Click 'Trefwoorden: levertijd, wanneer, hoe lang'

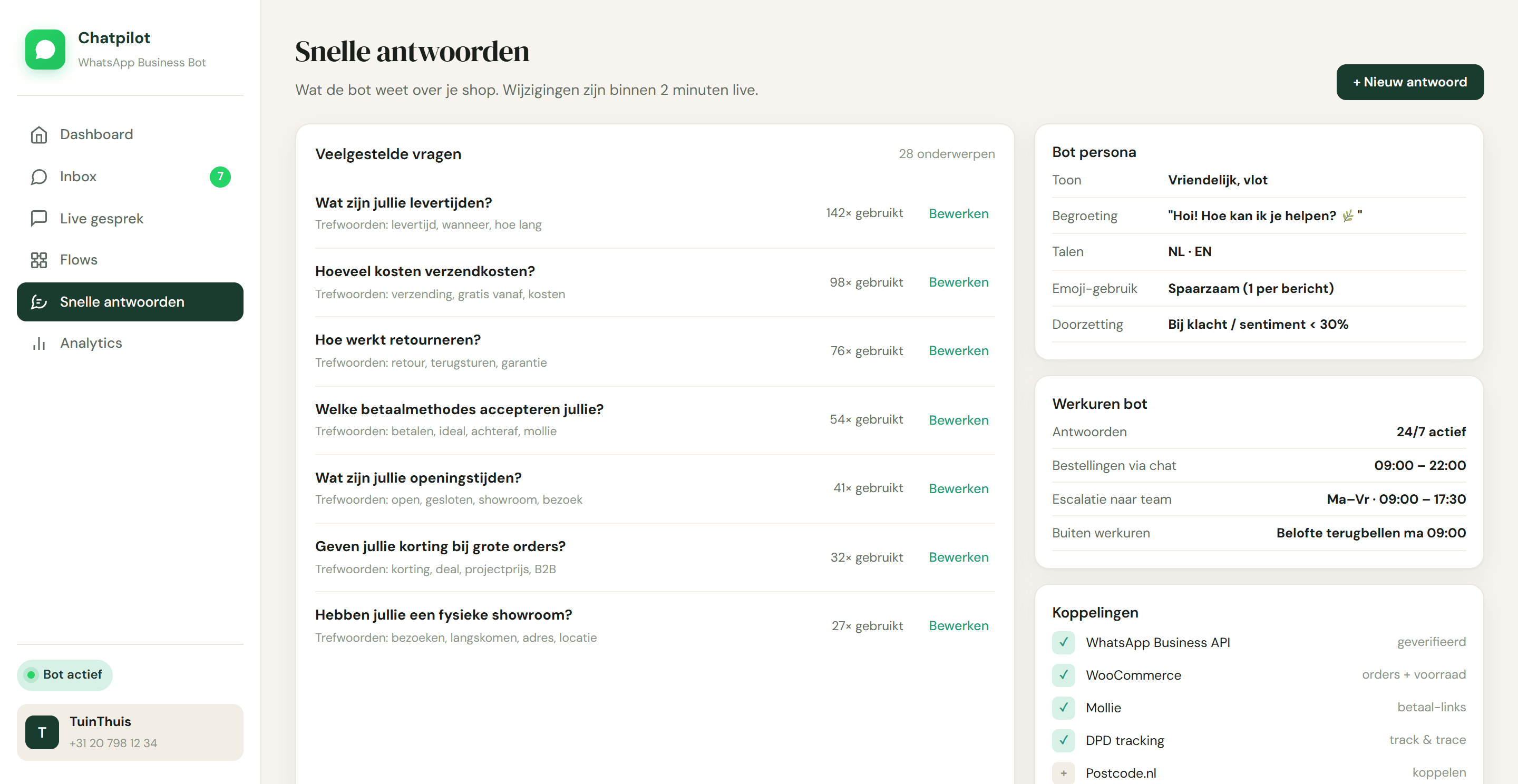(x=429, y=225)
